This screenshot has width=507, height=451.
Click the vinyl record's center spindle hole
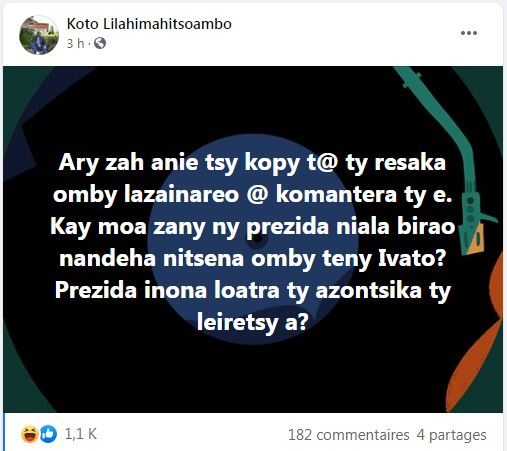click(257, 239)
